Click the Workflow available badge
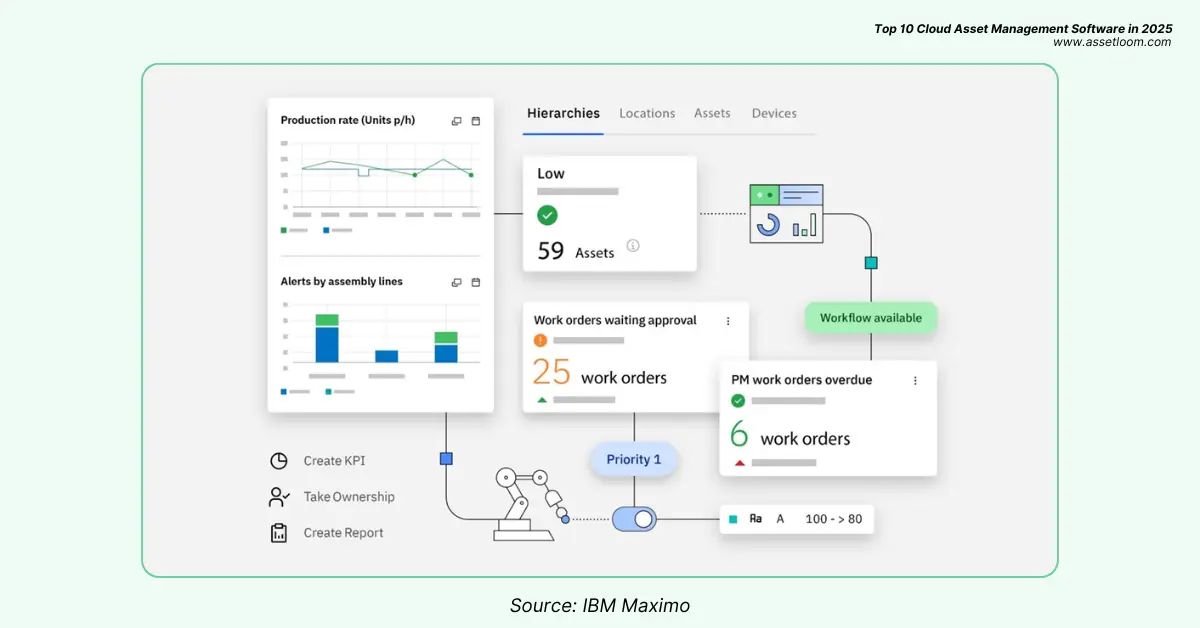This screenshot has width=1200, height=628. pos(870,317)
